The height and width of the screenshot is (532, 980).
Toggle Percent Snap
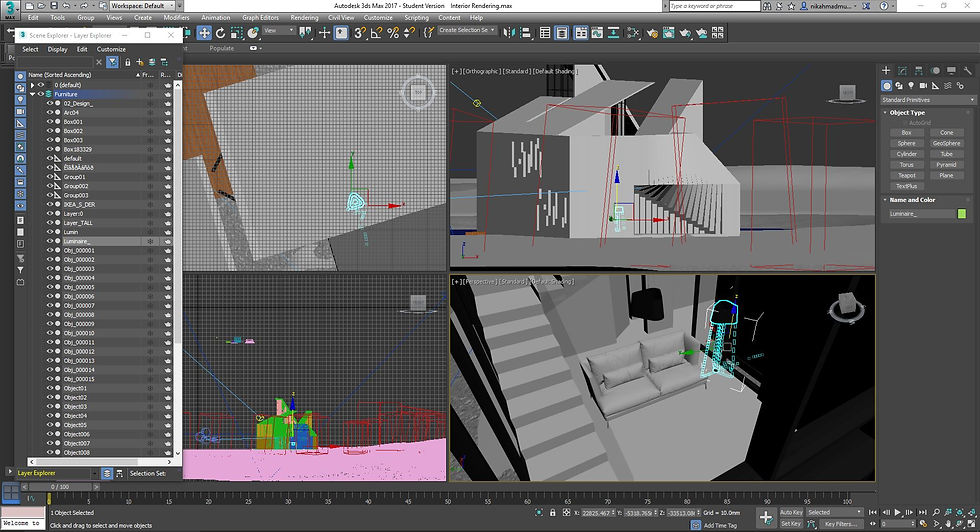392,33
